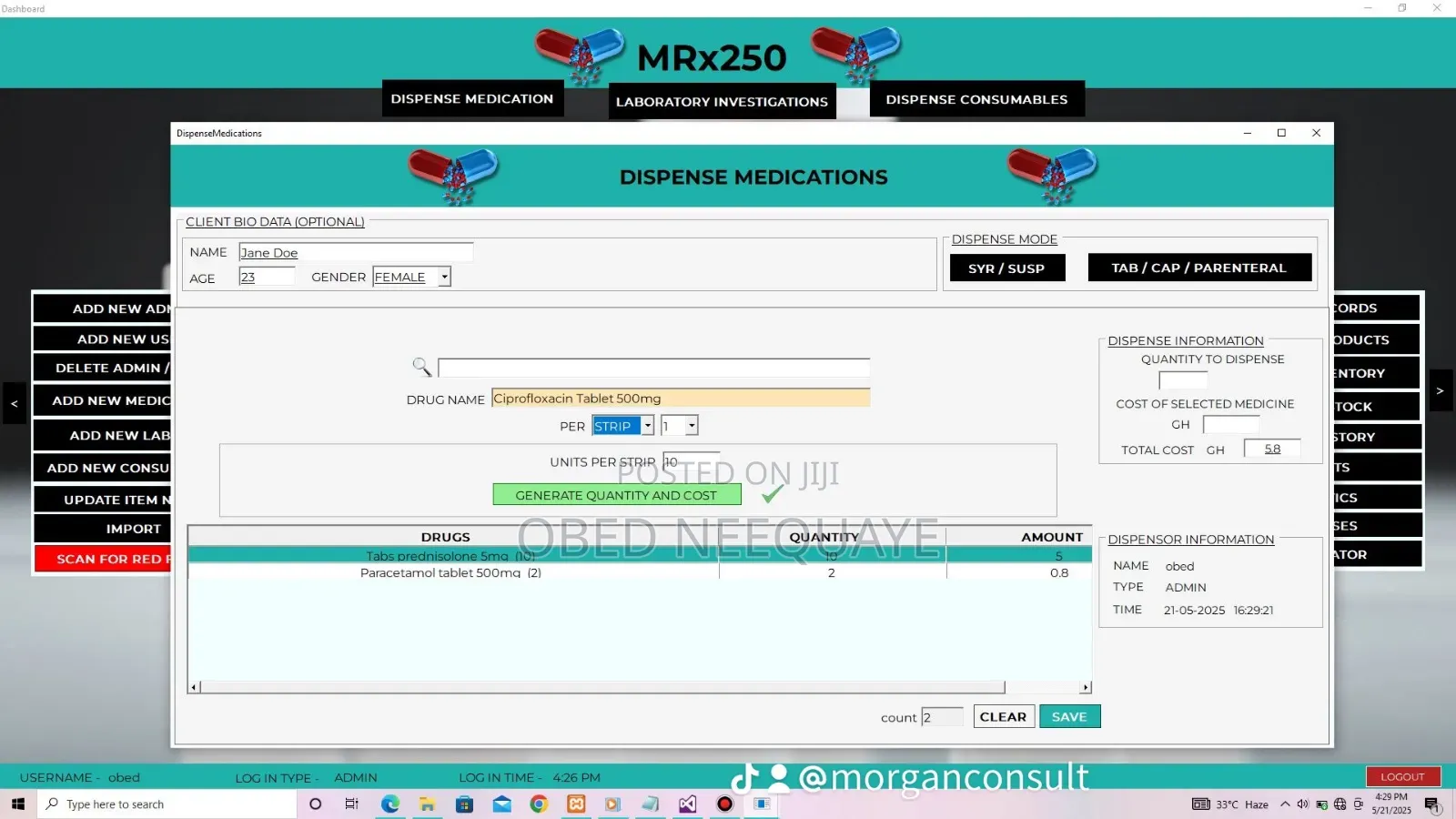Click the AGE field showing 23
The width and height of the screenshot is (1456, 819).
click(267, 277)
